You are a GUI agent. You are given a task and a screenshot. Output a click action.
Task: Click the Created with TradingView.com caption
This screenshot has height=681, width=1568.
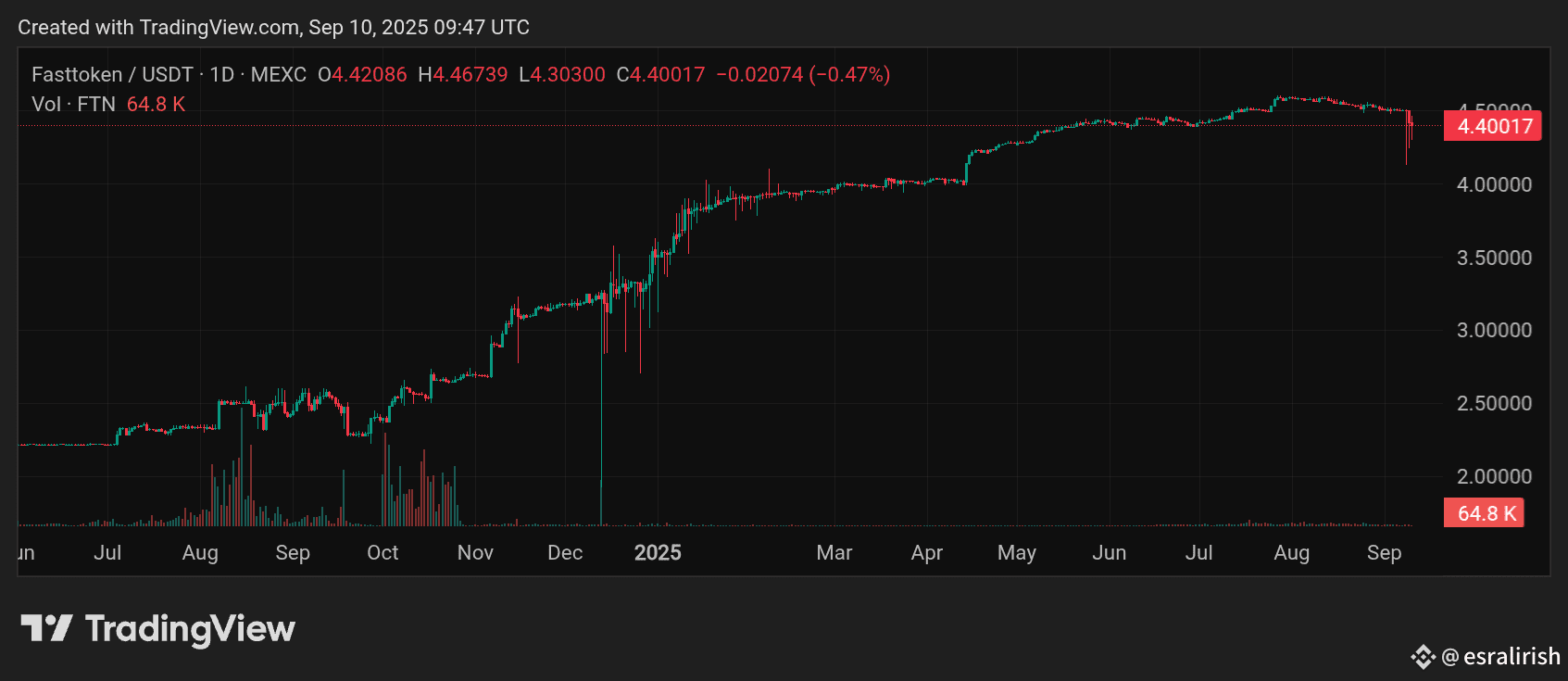[273, 27]
